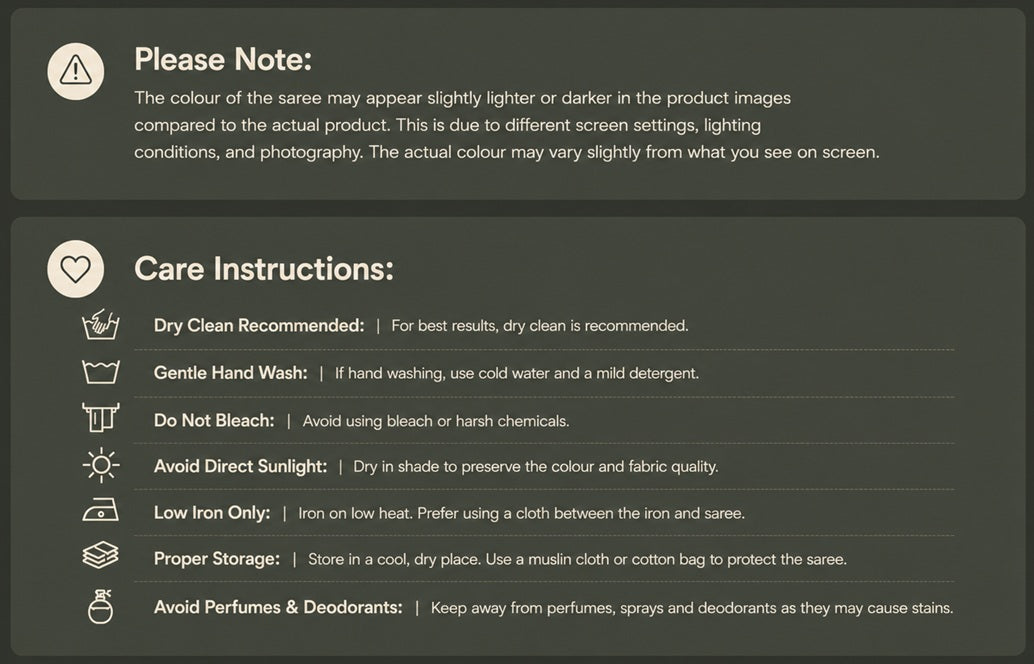The image size is (1034, 664).
Task: Click the sun icon for Avoid Direct Sunlight
Action: click(101, 466)
